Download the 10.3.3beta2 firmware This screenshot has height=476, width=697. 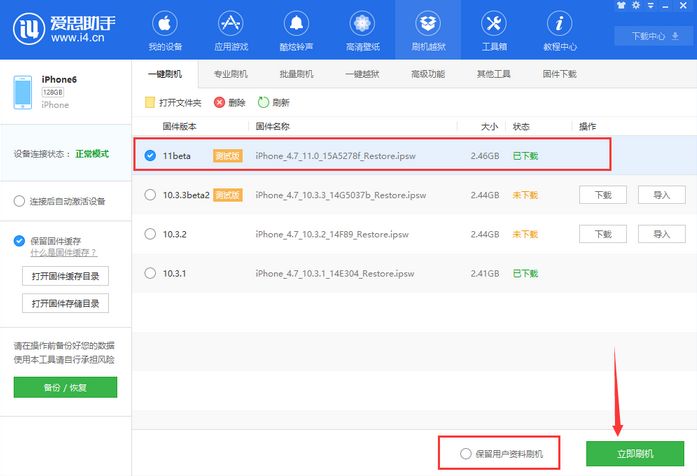point(603,195)
